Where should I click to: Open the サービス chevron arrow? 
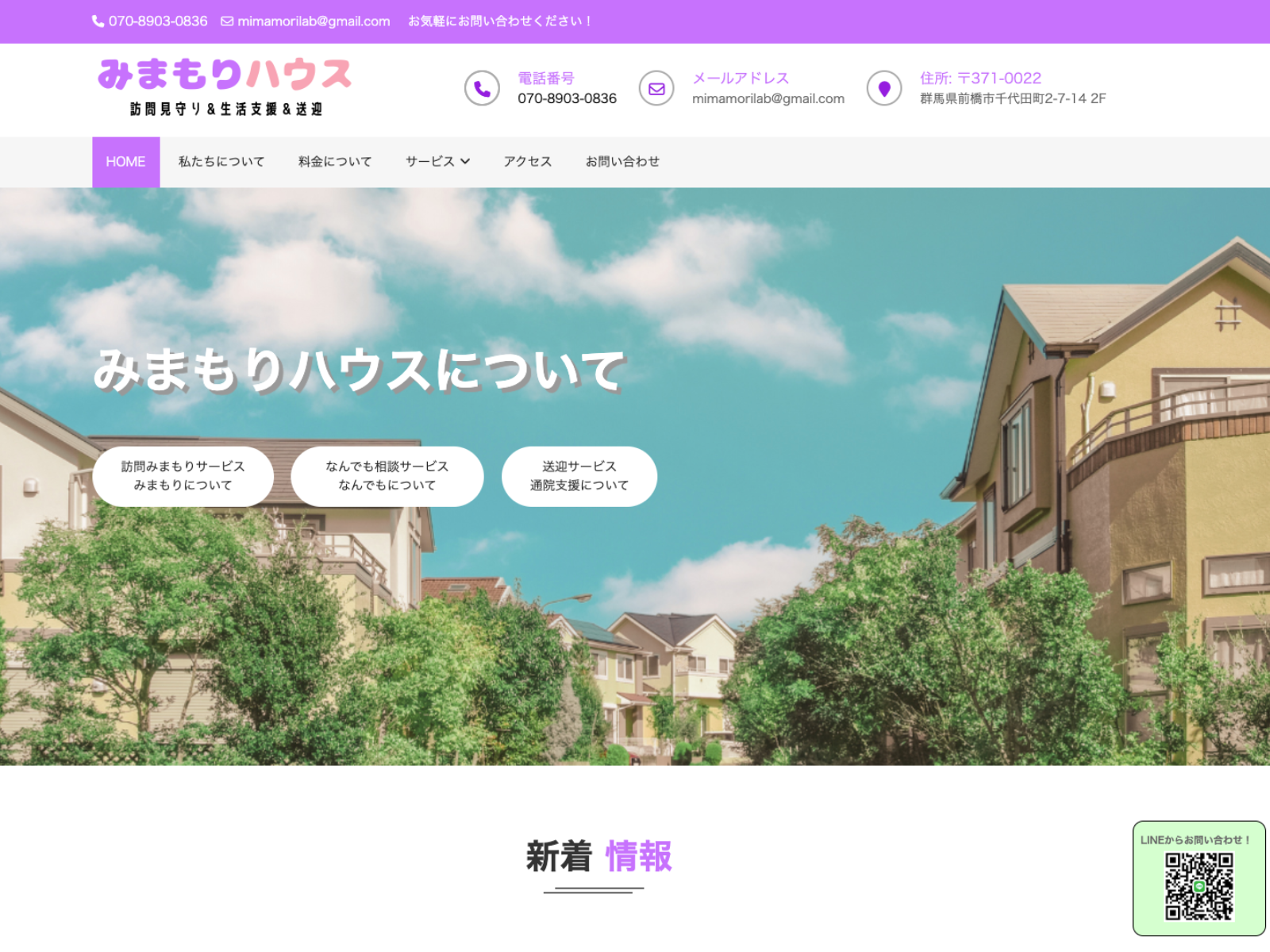click(467, 162)
